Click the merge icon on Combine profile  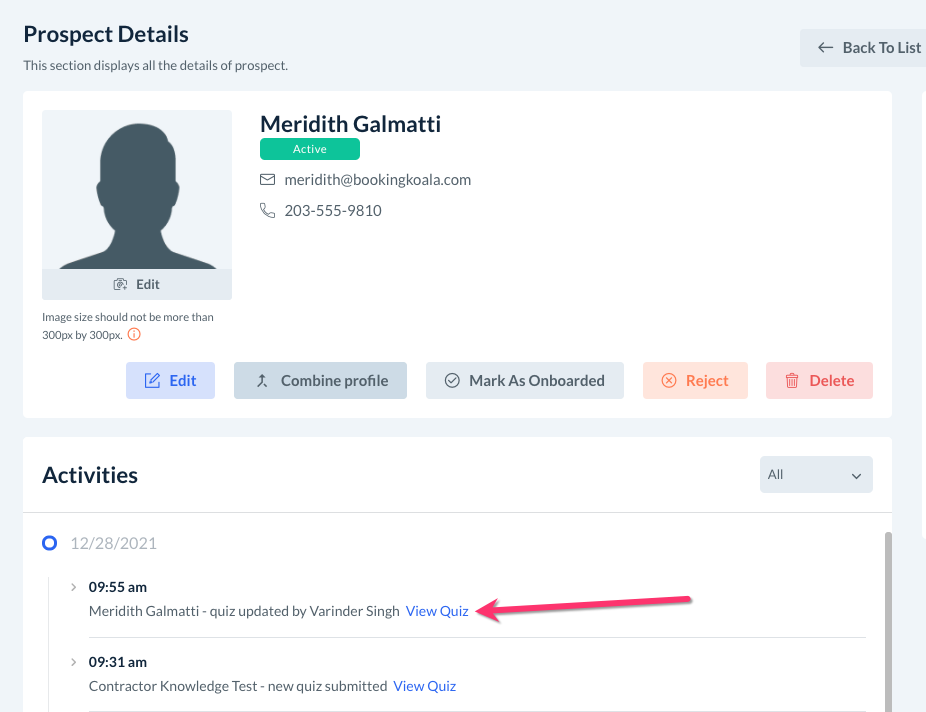(x=262, y=381)
